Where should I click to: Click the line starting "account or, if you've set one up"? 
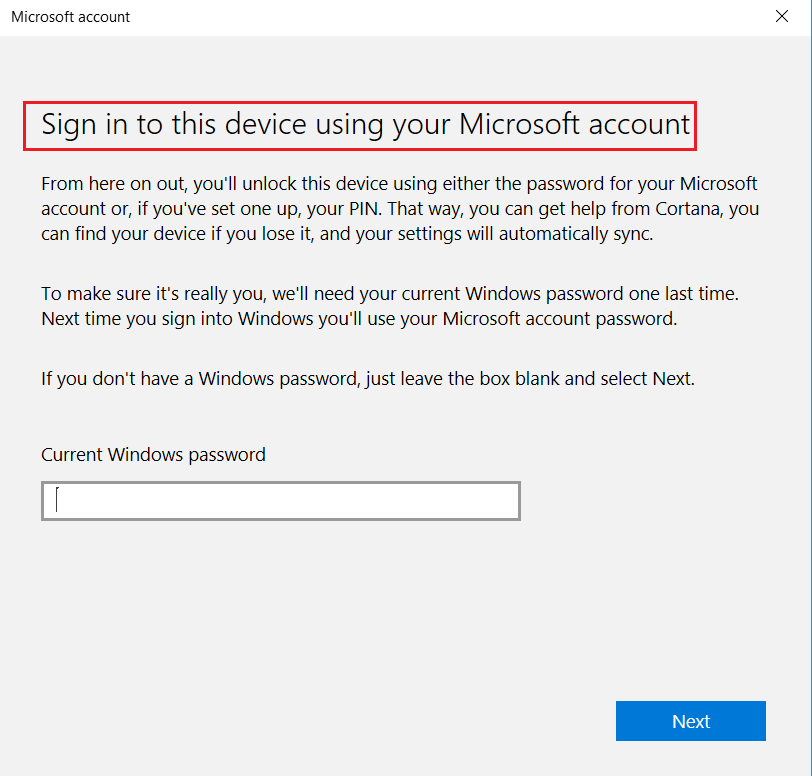(400, 209)
